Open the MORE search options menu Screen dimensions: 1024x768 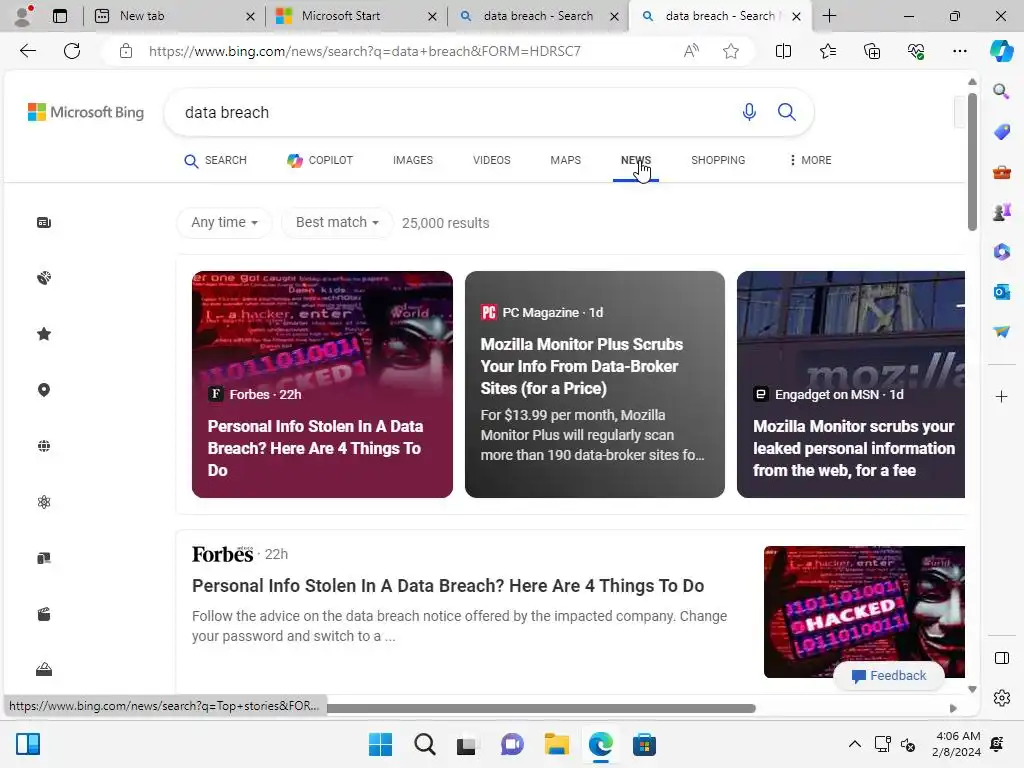[x=810, y=160]
